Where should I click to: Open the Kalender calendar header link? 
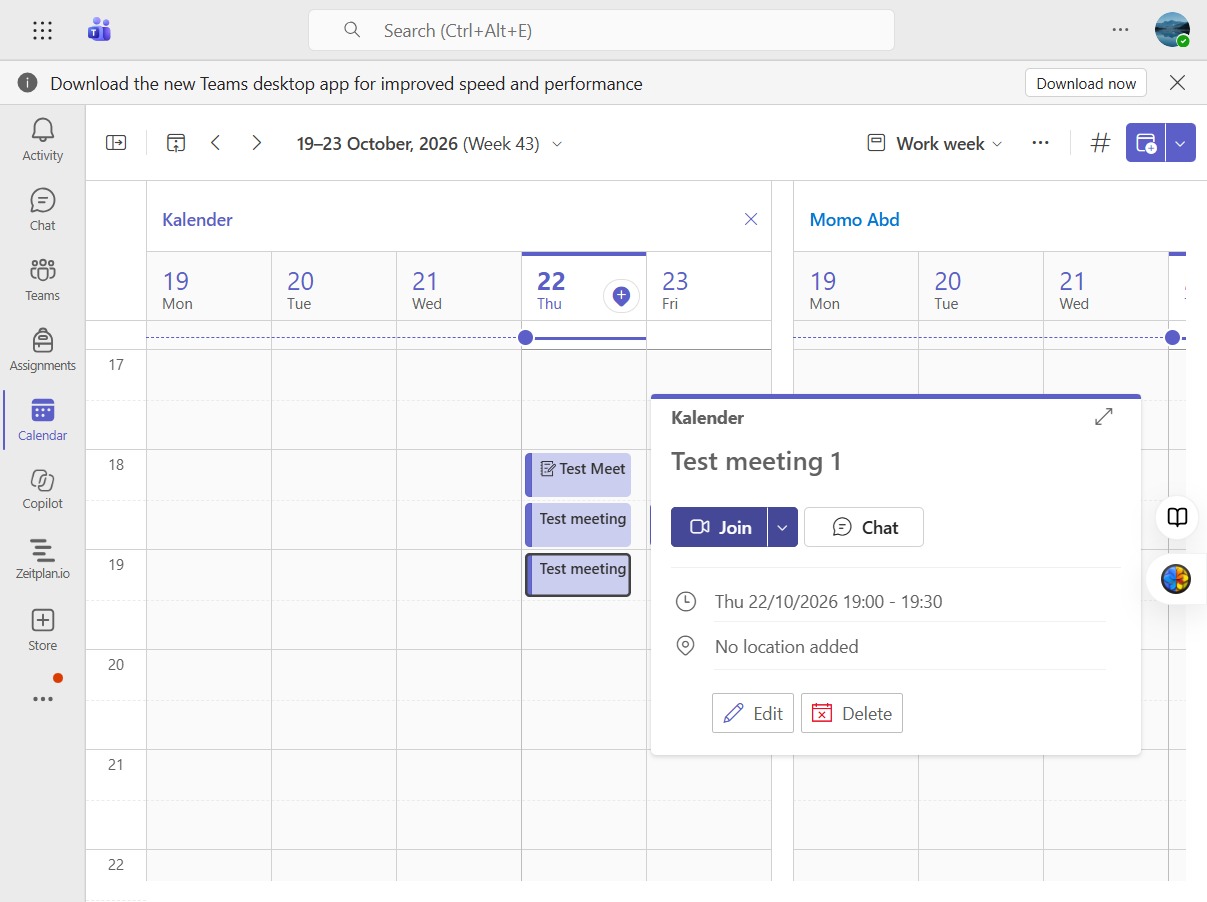[x=197, y=219]
